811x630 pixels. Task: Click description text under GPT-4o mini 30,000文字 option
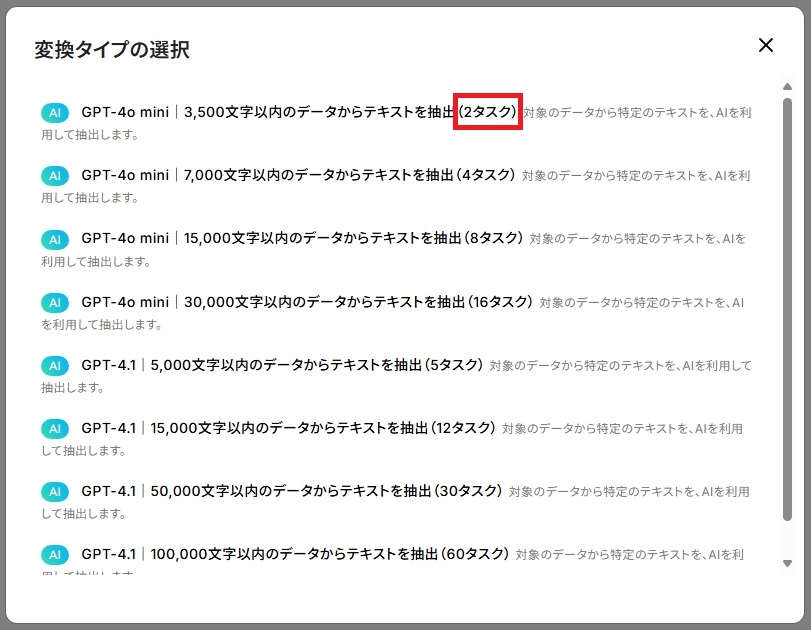click(x=392, y=313)
